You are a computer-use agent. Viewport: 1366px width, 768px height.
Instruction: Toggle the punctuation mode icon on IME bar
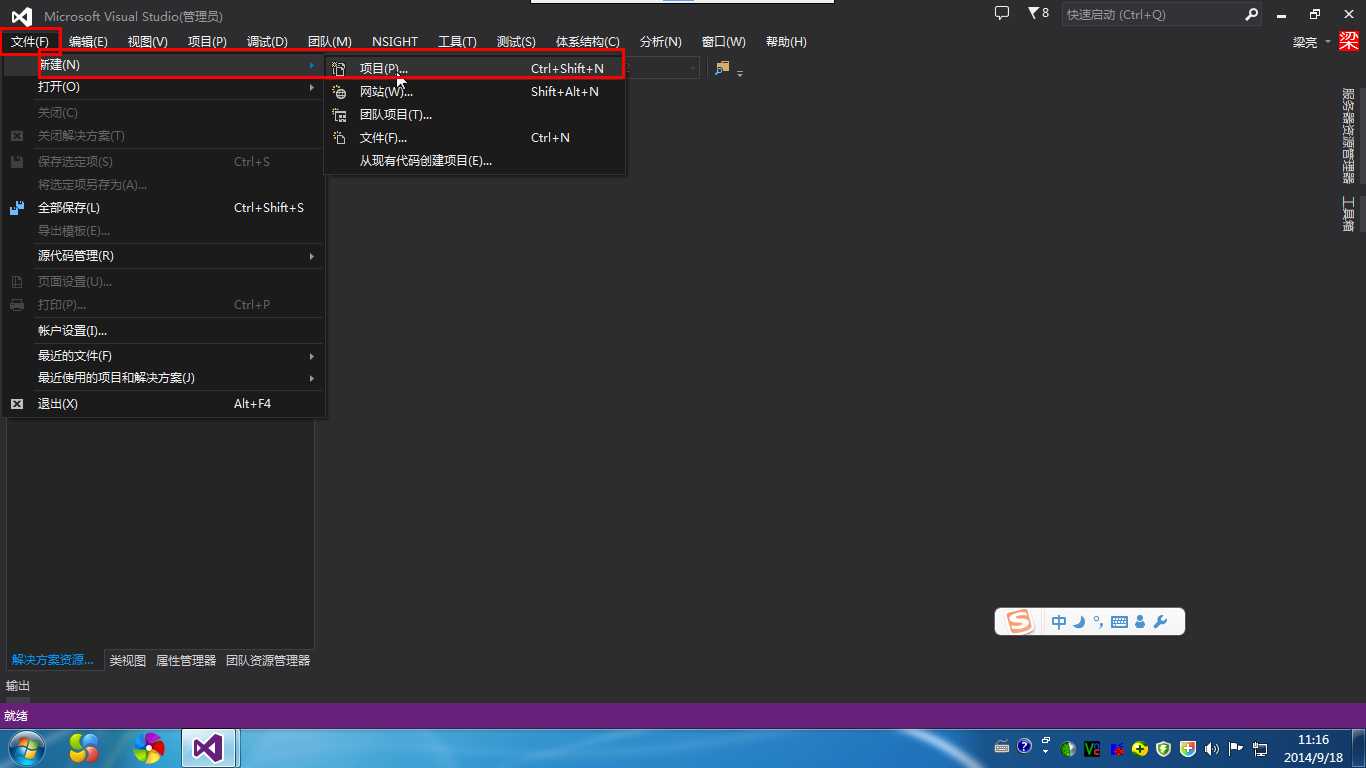point(1098,622)
